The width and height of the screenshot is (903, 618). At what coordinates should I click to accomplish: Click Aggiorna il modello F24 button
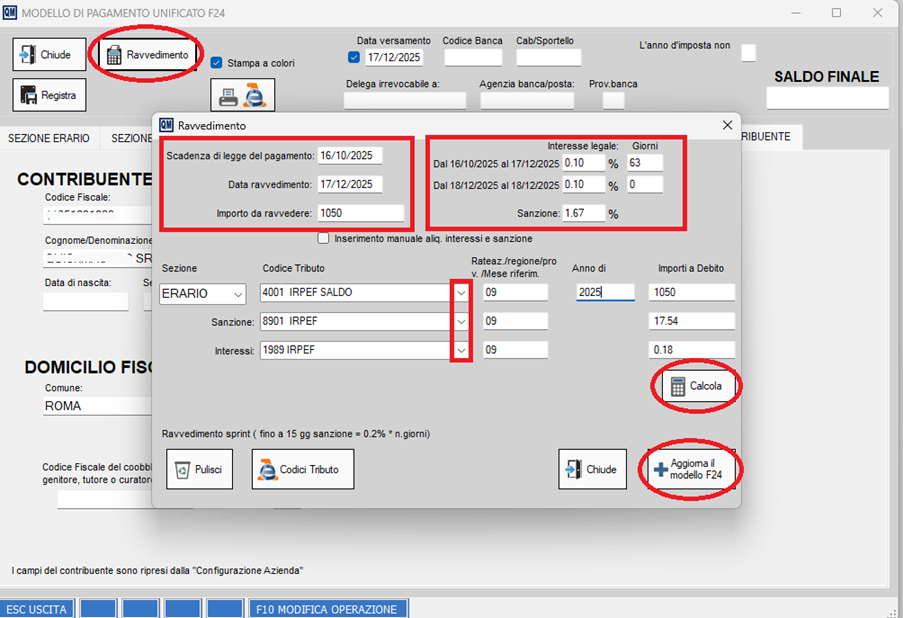tap(691, 470)
